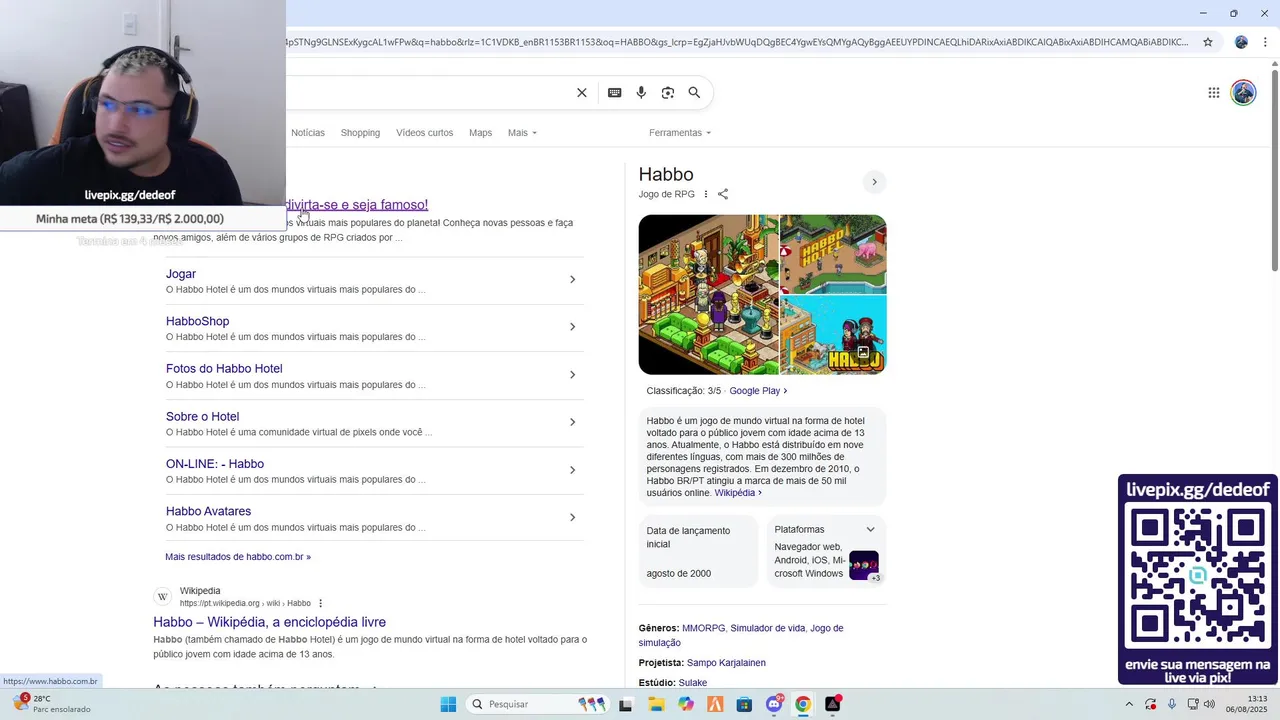Image resolution: width=1280 pixels, height=720 pixels.
Task: Expand the HabboShop sitelink arrow
Action: 572,327
